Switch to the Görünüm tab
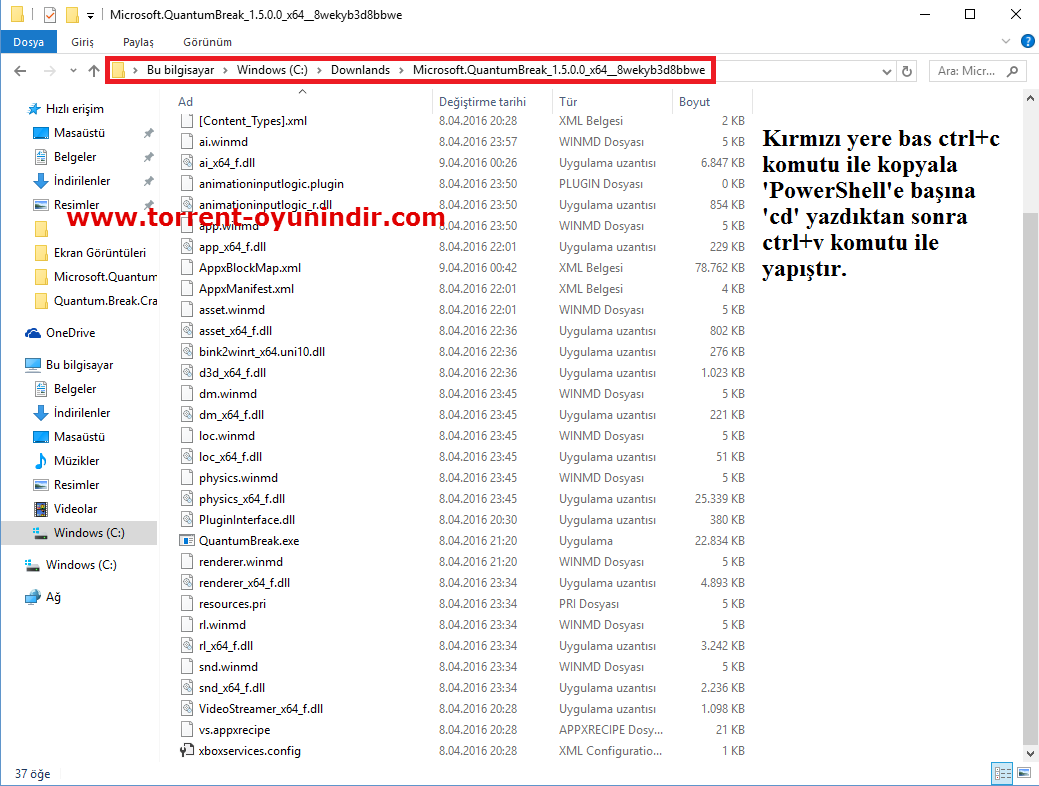This screenshot has width=1039, height=786. (207, 42)
